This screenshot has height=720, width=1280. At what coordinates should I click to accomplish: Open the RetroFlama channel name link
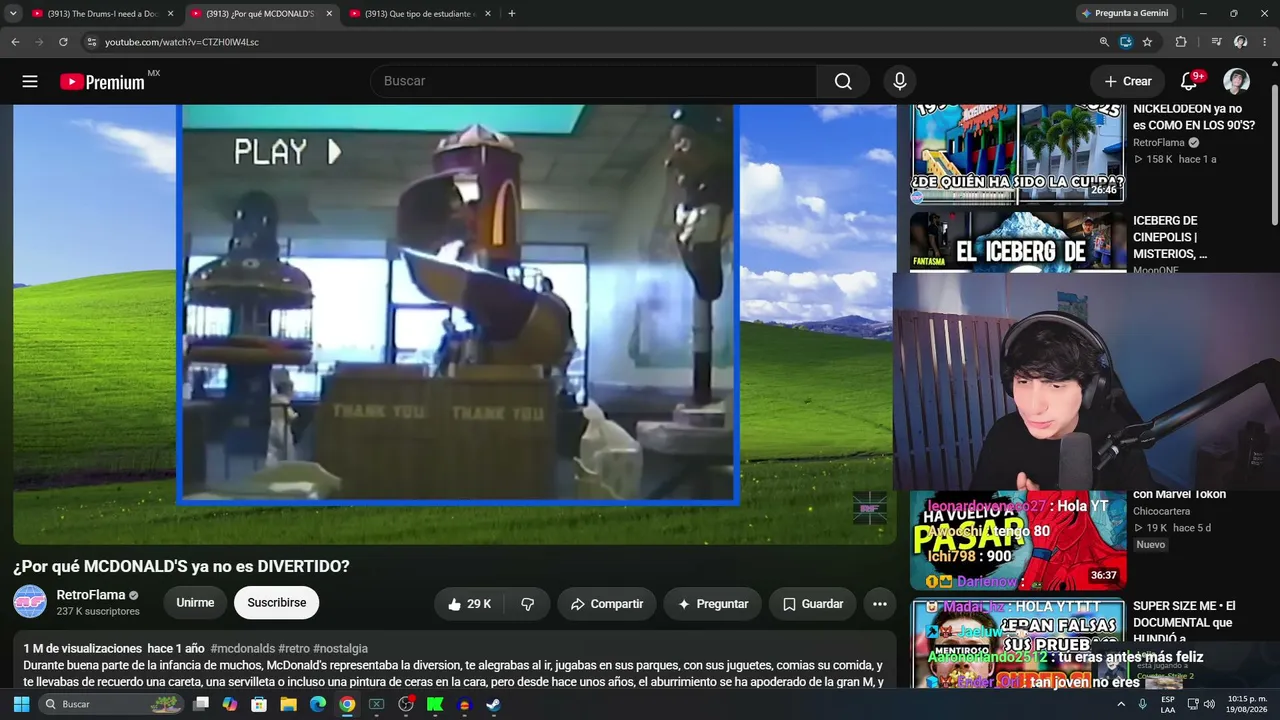click(x=91, y=595)
